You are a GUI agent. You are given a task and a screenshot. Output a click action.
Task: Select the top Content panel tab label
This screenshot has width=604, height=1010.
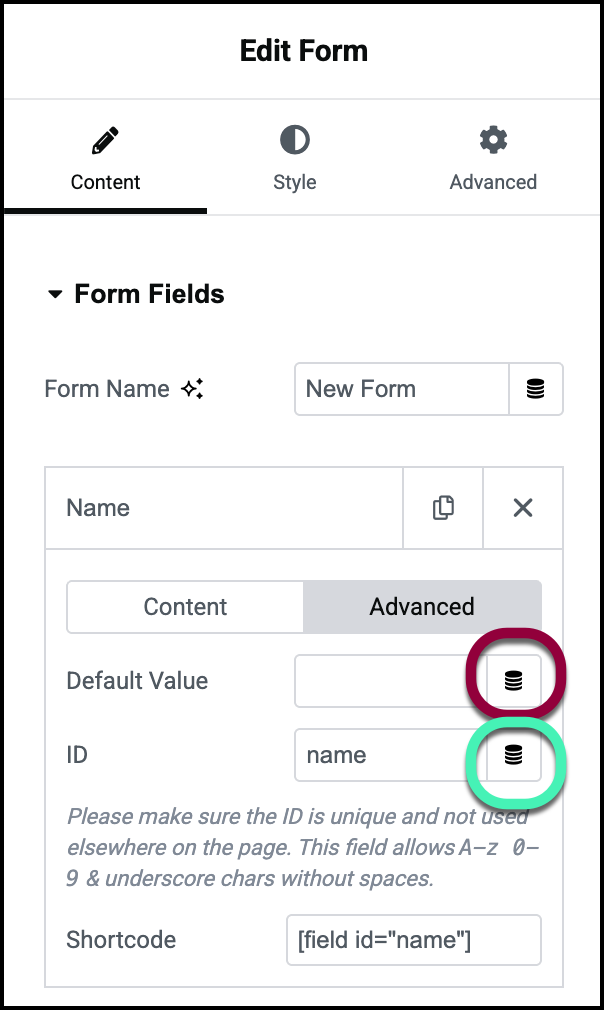click(105, 182)
